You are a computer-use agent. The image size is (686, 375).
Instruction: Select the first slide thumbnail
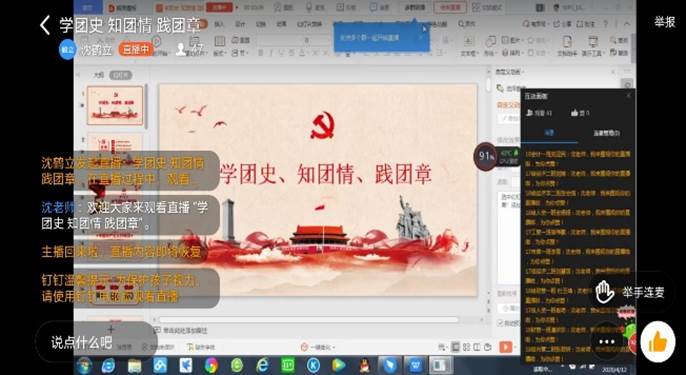click(115, 105)
